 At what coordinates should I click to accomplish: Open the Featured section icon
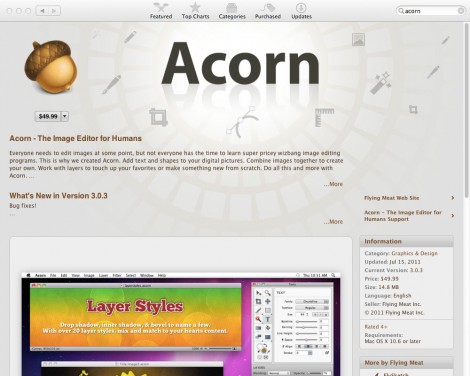tap(161, 7)
